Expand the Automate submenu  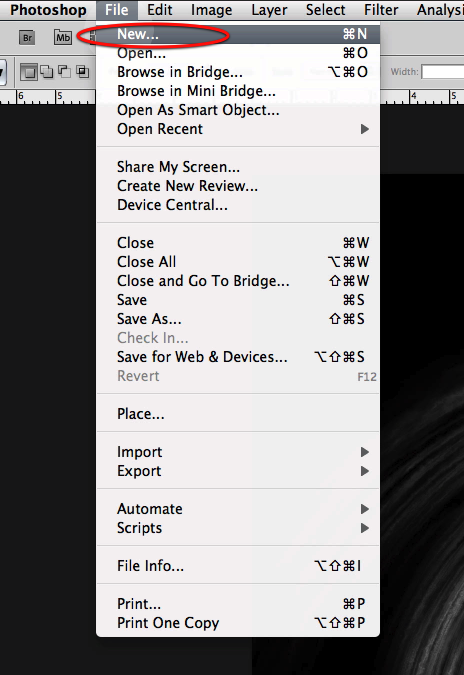pos(238,509)
